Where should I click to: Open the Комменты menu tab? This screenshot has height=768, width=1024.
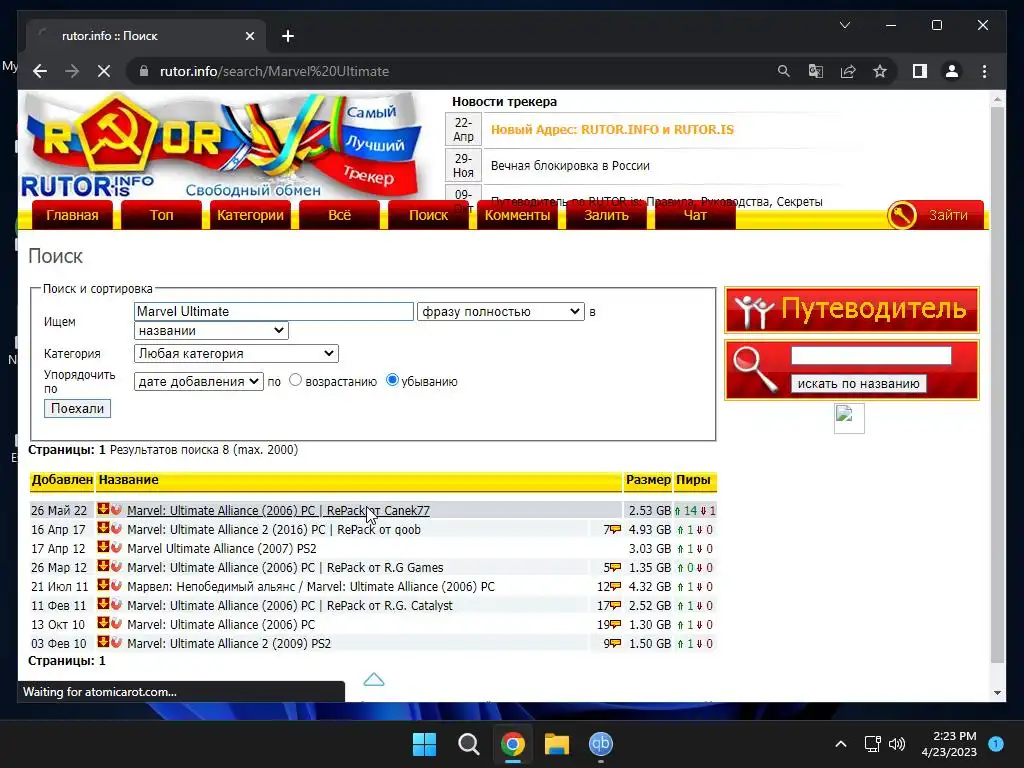[x=517, y=216]
